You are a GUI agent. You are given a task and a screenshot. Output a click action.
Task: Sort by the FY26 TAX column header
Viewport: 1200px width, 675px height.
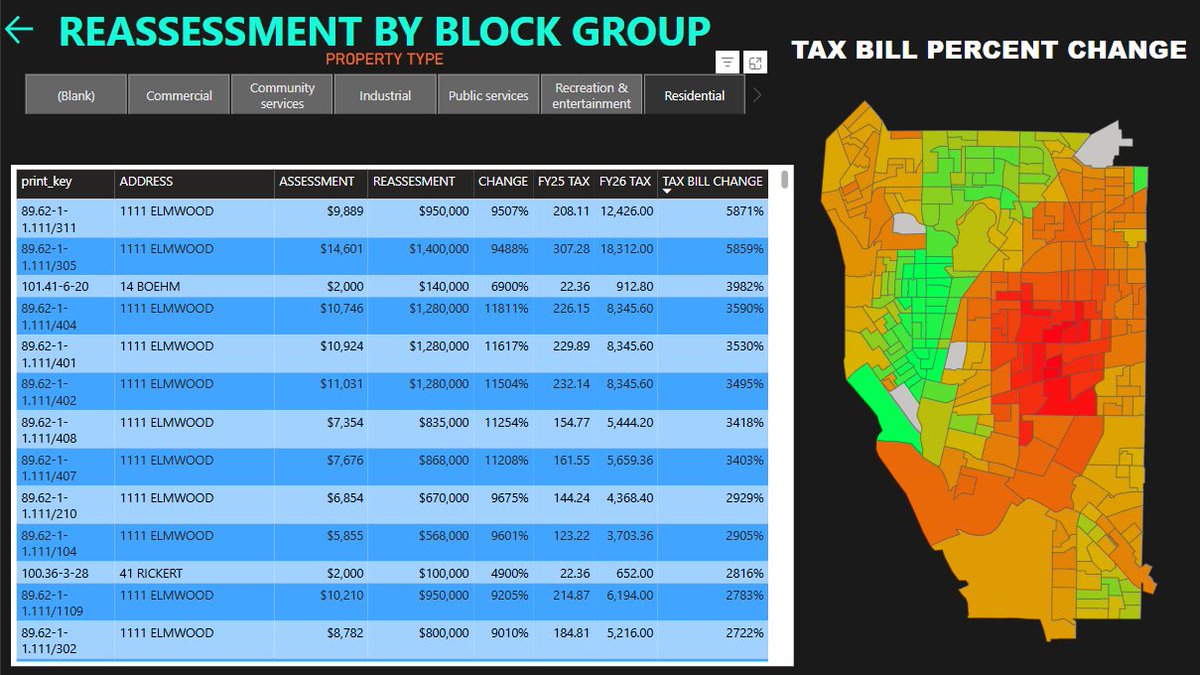626,183
